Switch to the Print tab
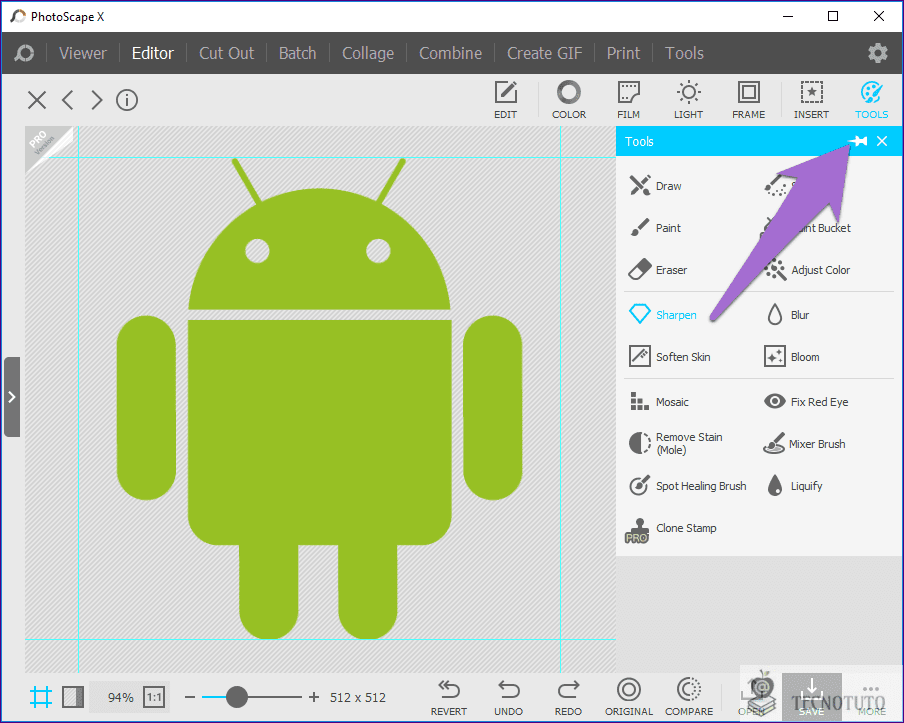 (x=623, y=53)
